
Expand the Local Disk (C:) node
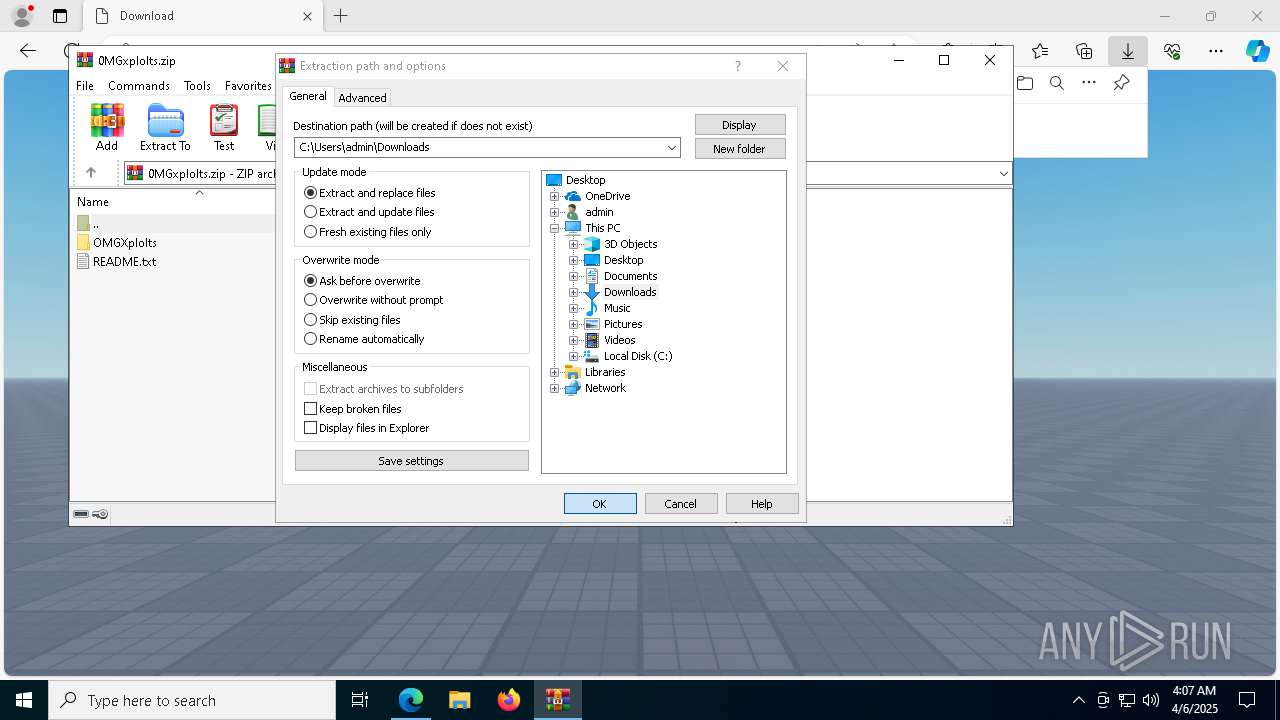[x=574, y=356]
